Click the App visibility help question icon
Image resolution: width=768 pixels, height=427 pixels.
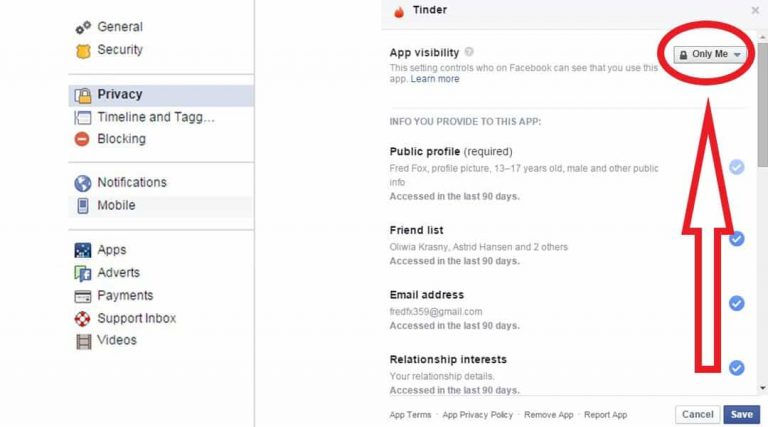[469, 52]
